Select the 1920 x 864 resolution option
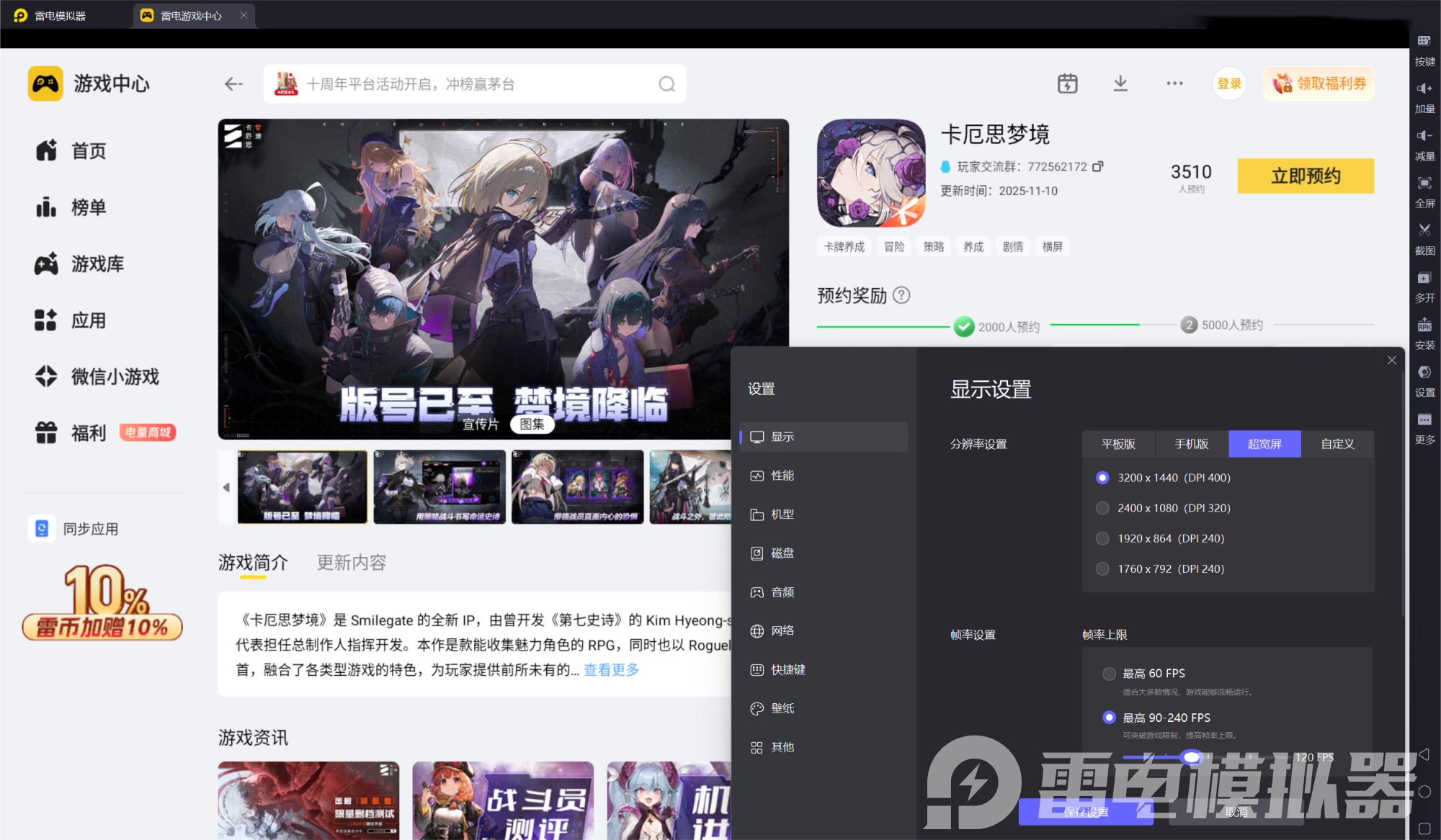Viewport: 1441px width, 840px height. (x=1102, y=538)
